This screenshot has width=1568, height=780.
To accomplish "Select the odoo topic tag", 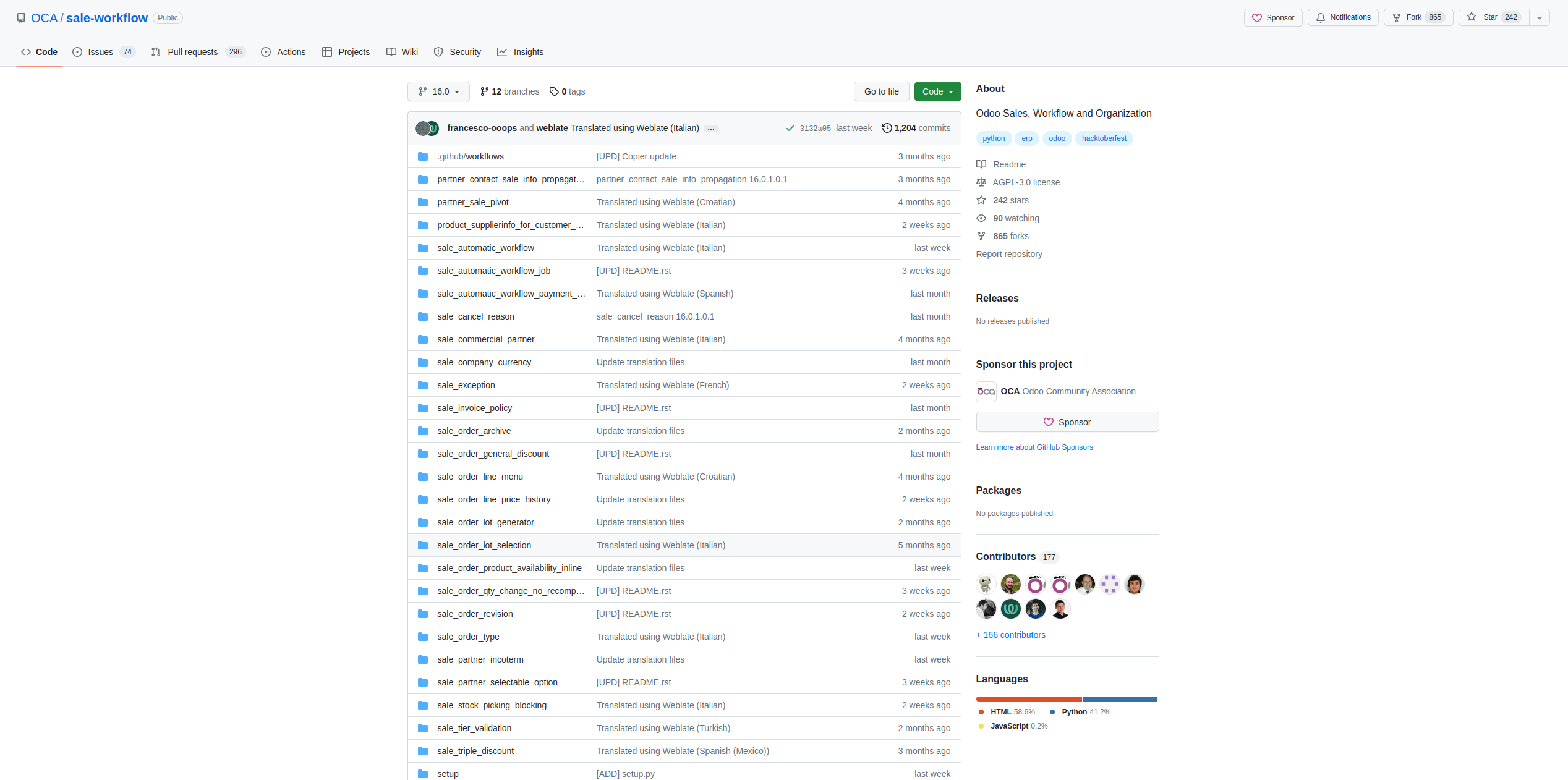I will pos(1057,138).
